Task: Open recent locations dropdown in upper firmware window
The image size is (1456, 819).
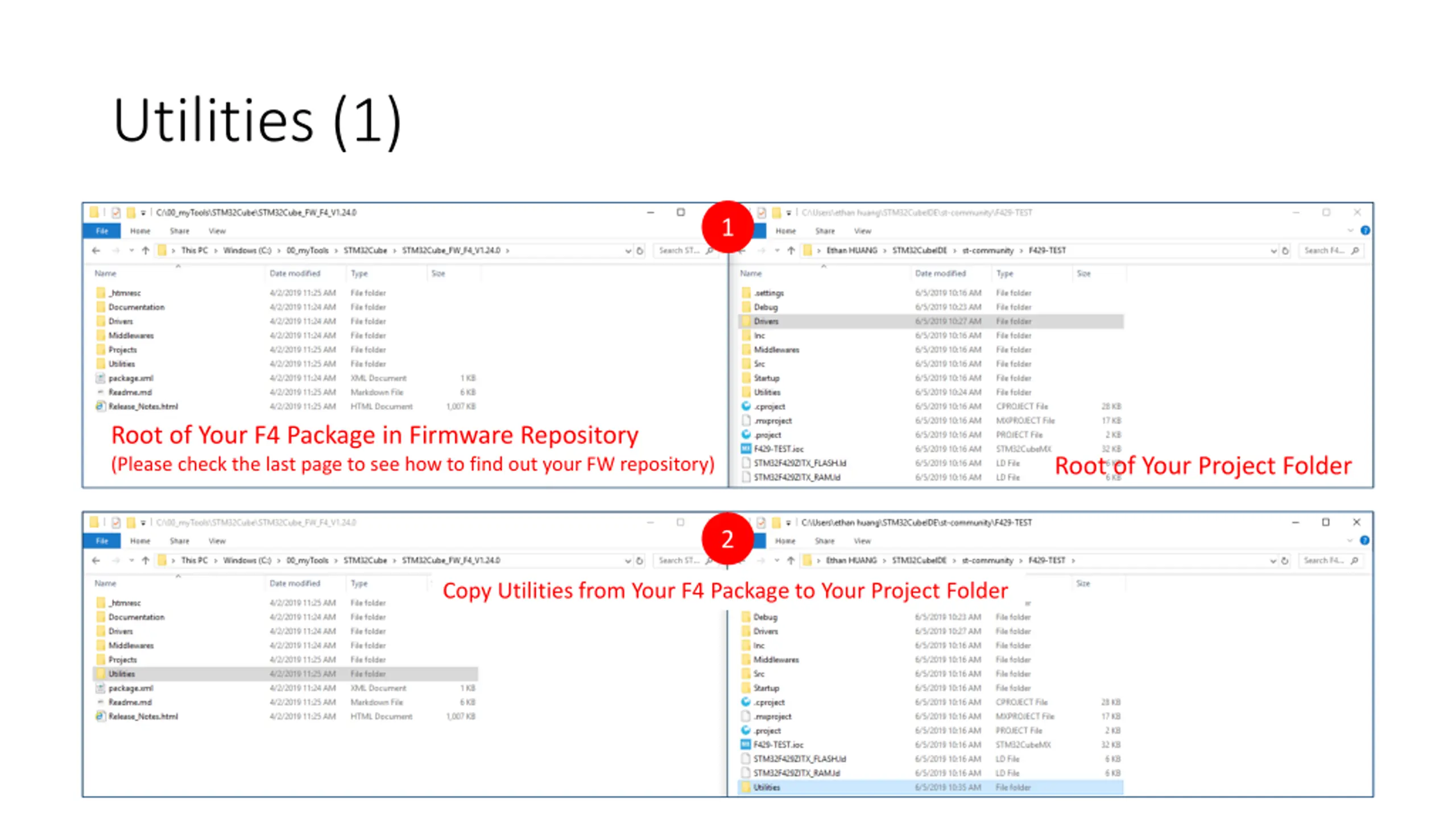Action: coord(131,250)
